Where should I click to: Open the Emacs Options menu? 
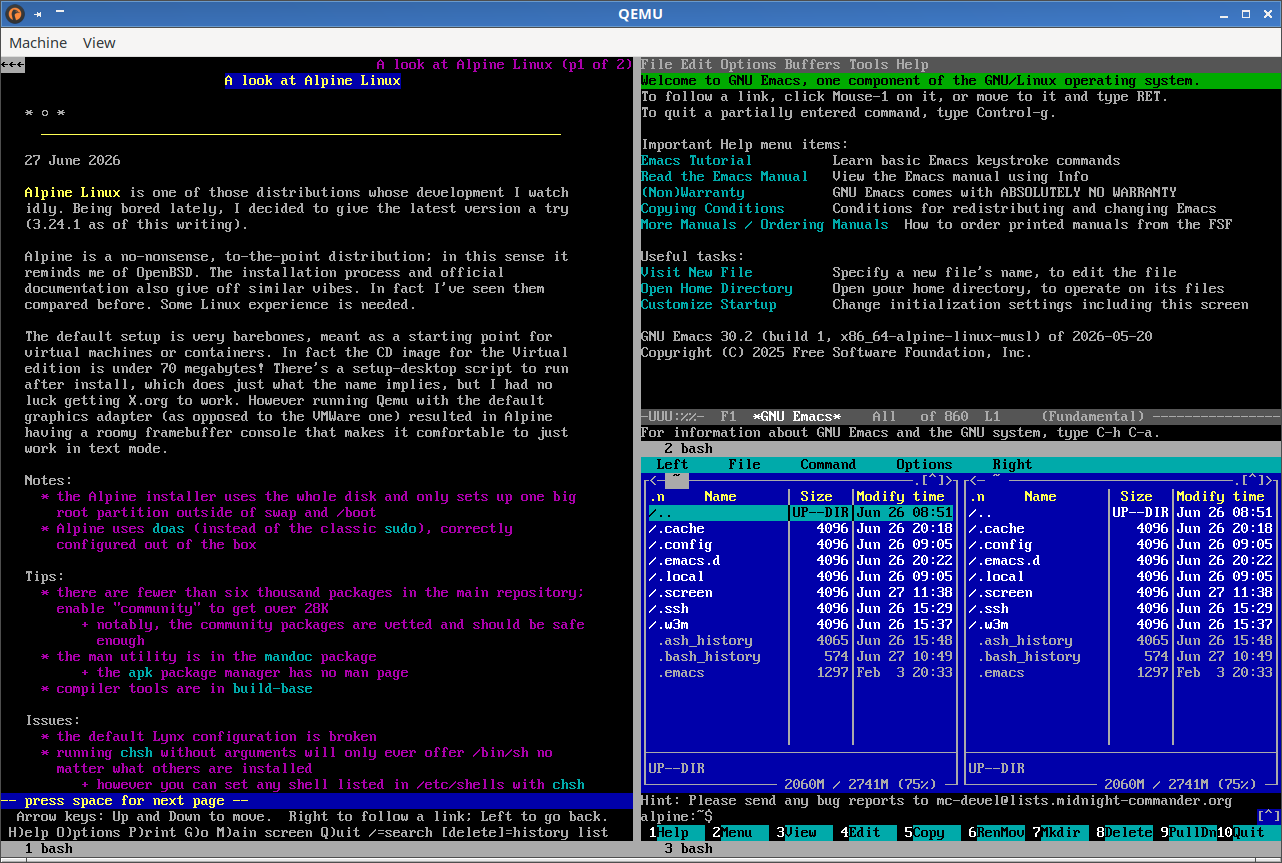point(749,65)
